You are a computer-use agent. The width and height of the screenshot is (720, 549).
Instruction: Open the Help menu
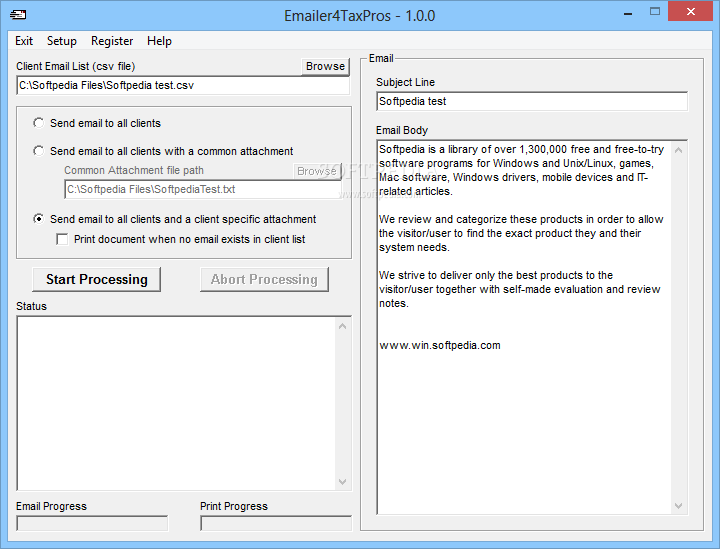click(x=159, y=41)
